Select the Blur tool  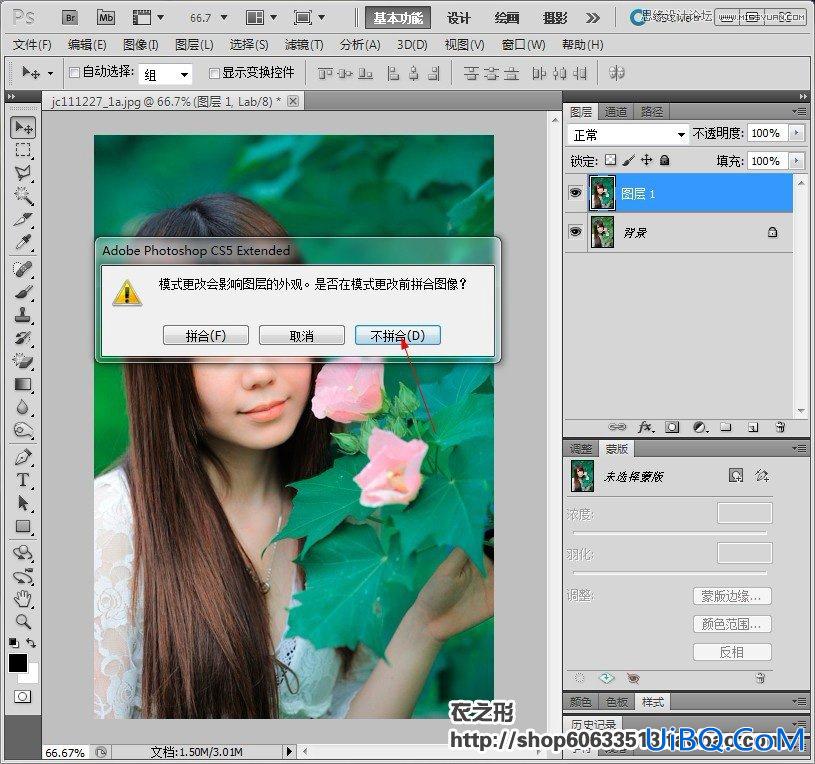tap(23, 407)
